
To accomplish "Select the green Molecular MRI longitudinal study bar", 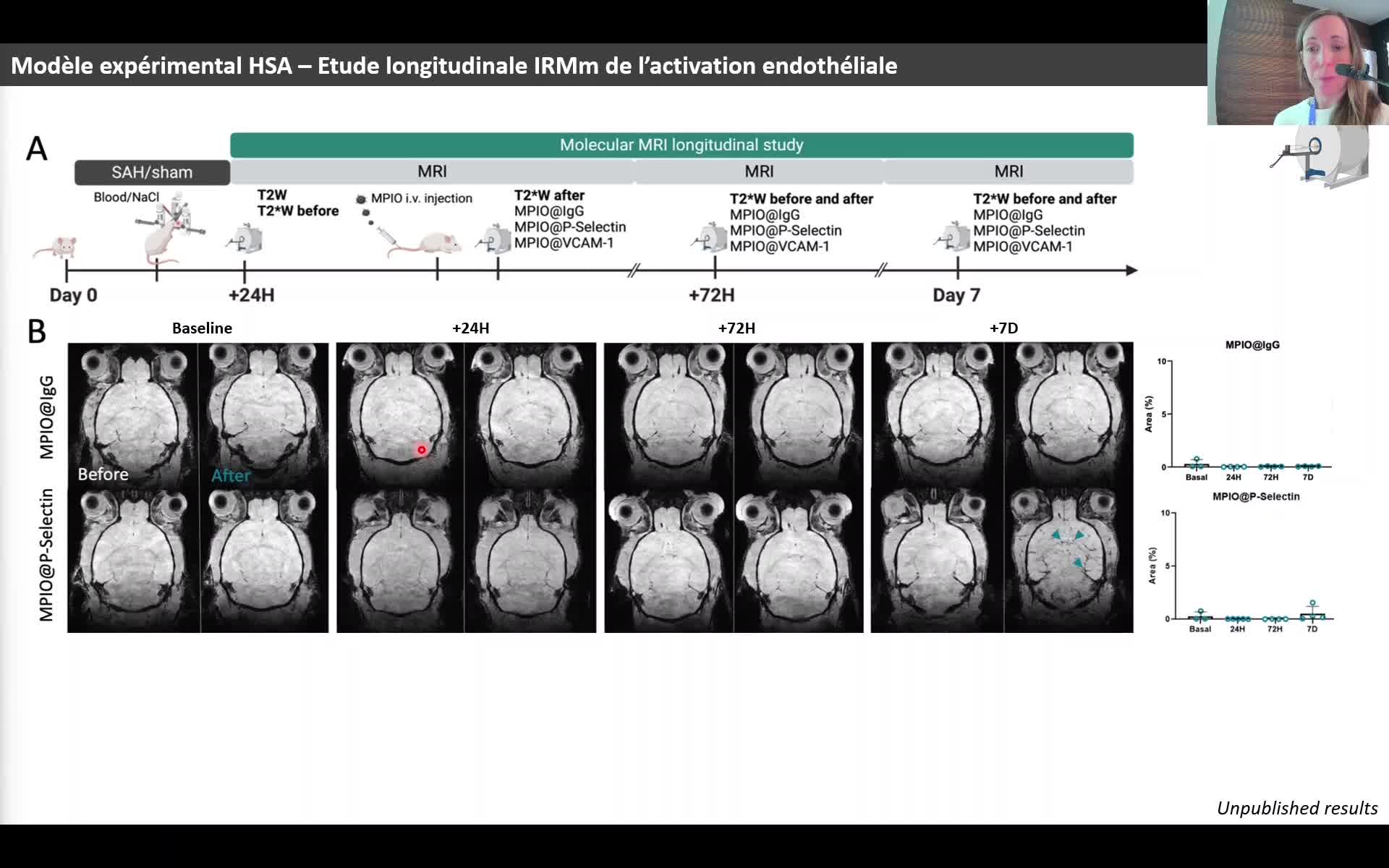I will point(681,145).
